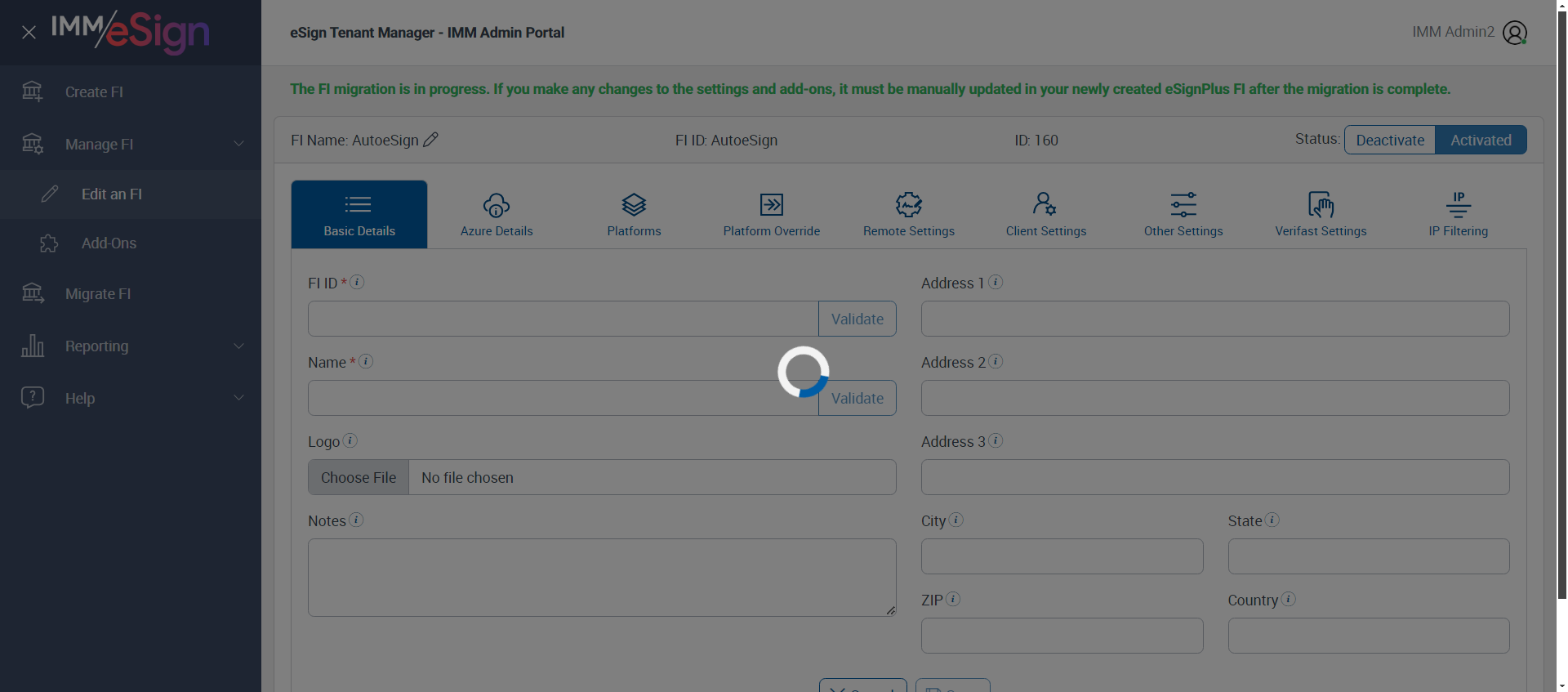The width and height of the screenshot is (1568, 692).
Task: Show info for the Country field
Action: (1289, 599)
